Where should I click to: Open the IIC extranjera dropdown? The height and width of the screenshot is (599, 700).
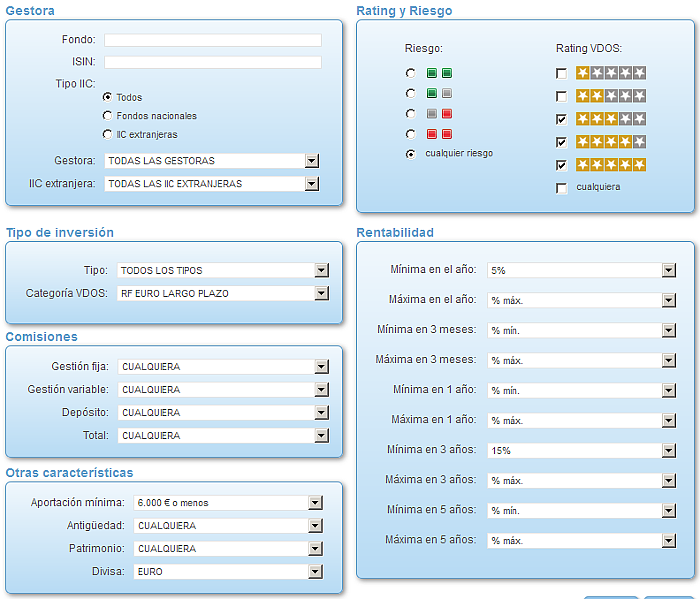(212, 184)
